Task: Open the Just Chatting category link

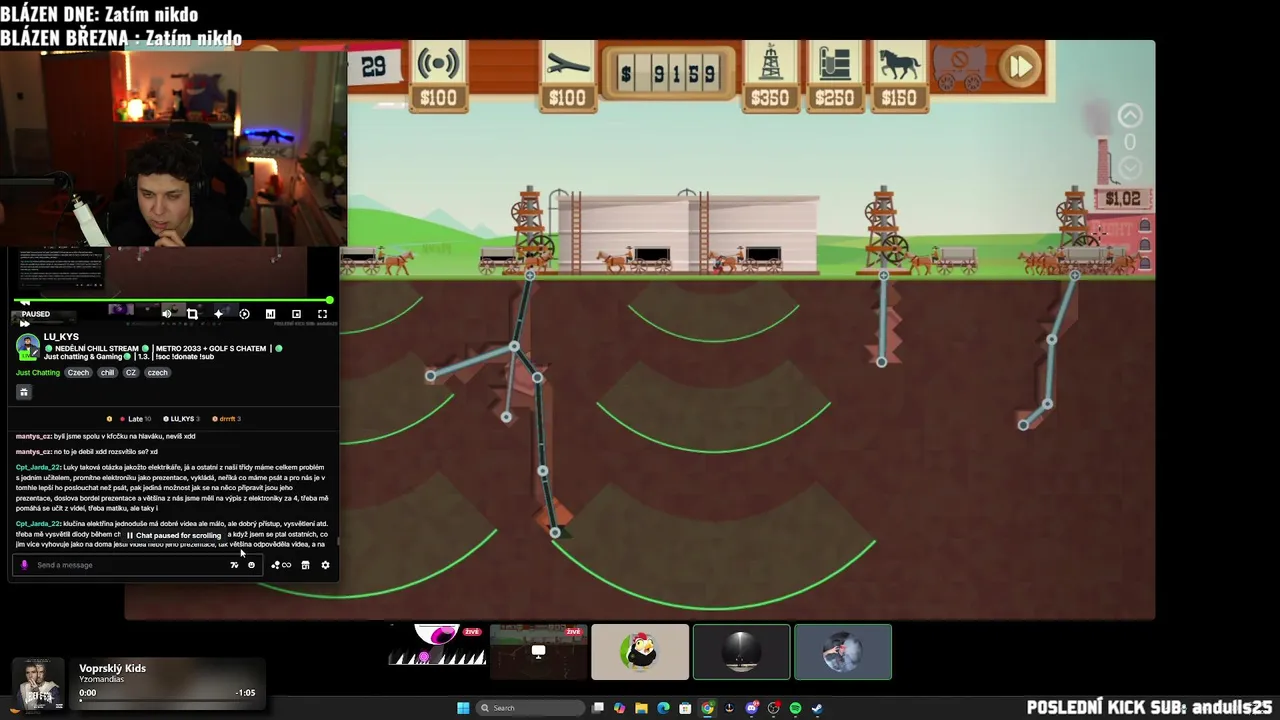Action: (x=38, y=372)
